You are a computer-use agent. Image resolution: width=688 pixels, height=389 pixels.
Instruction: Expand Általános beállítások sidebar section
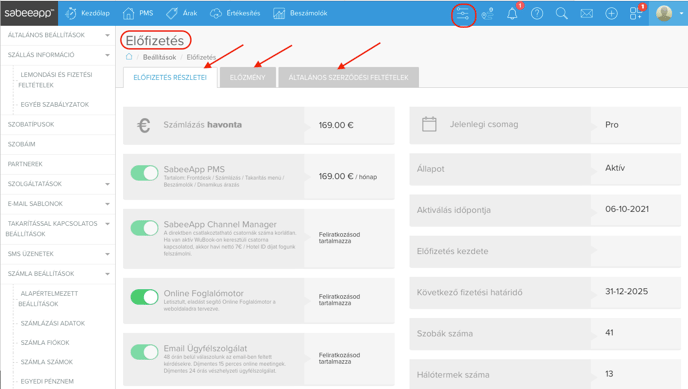tap(108, 35)
